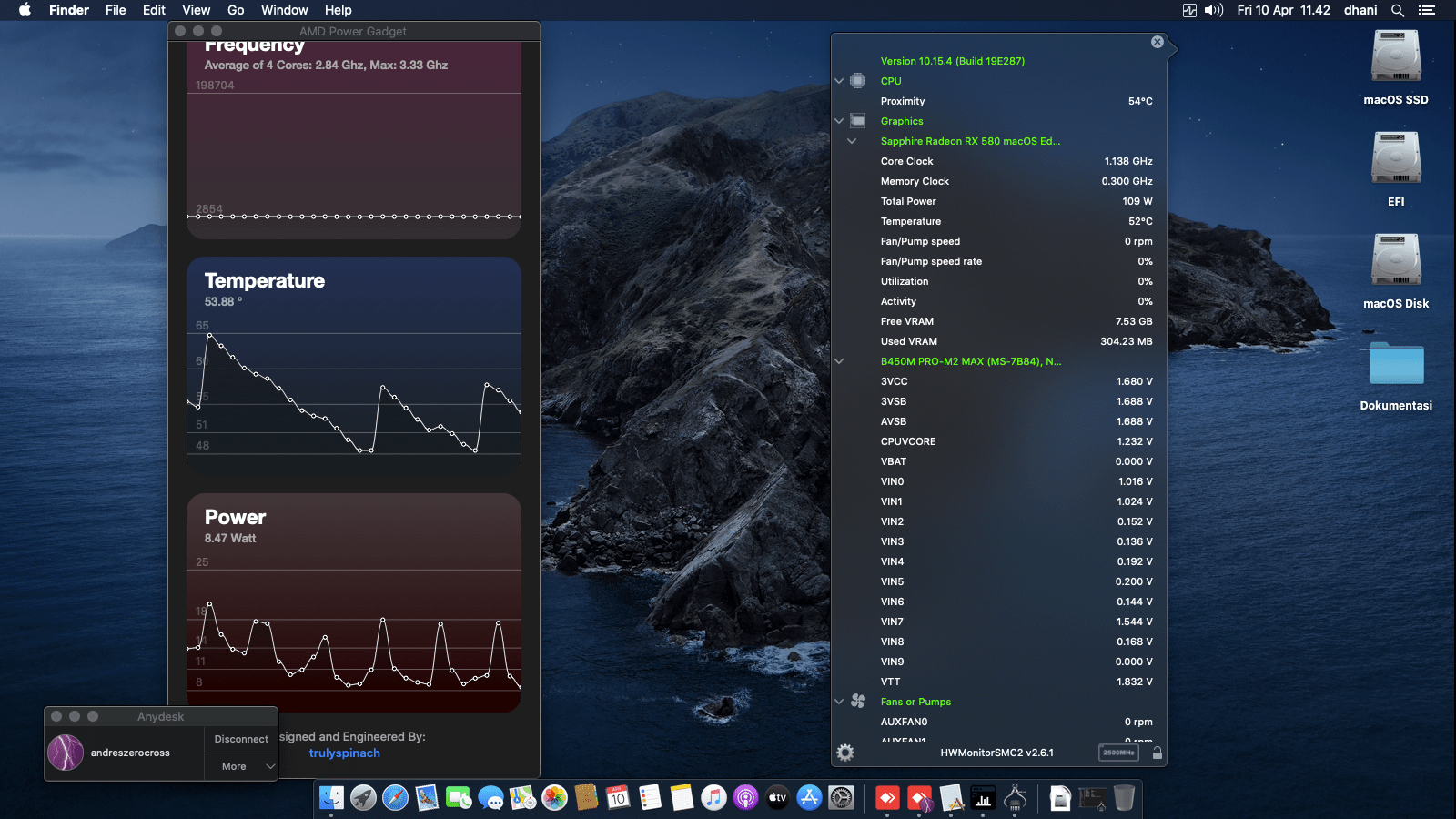Open Notification Center icon
This screenshot has width=1456, height=819.
pyautogui.click(x=1427, y=10)
